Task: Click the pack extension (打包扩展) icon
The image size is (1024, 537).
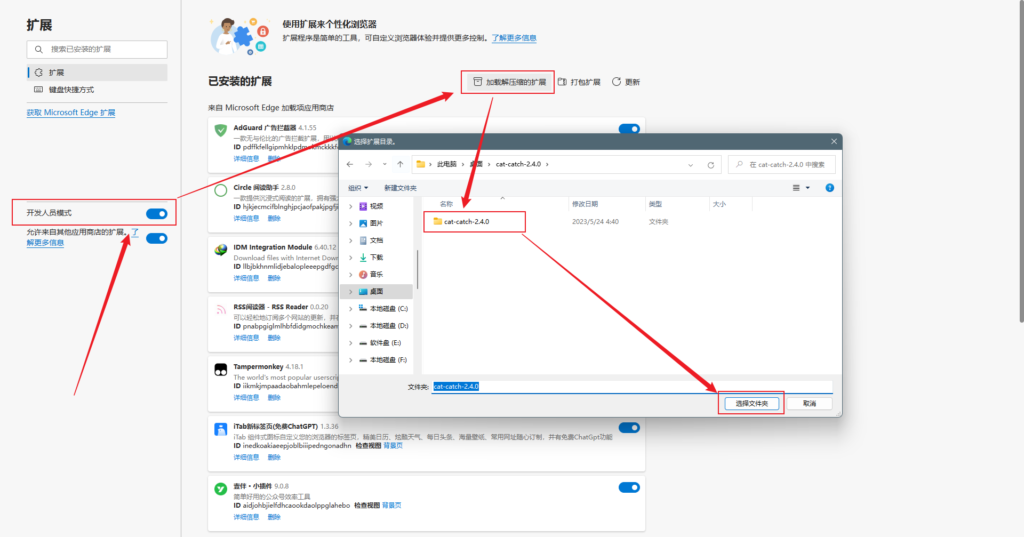Action: [562, 82]
